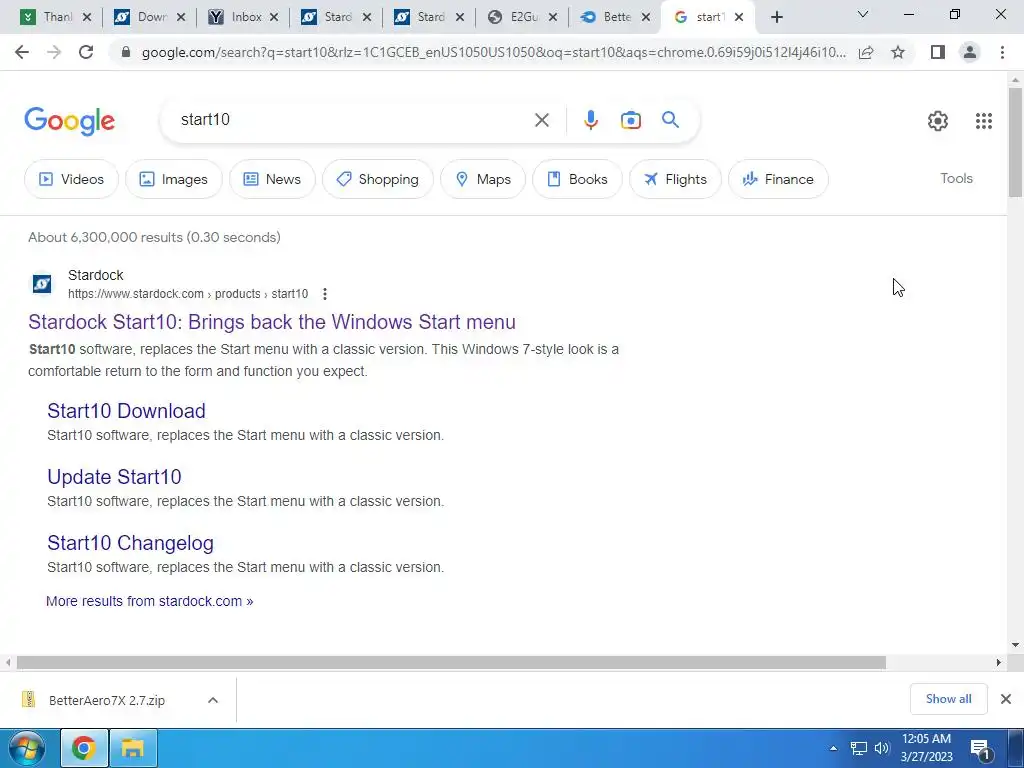Image resolution: width=1024 pixels, height=768 pixels.
Task: Open the Stardock result options menu
Action: (325, 294)
